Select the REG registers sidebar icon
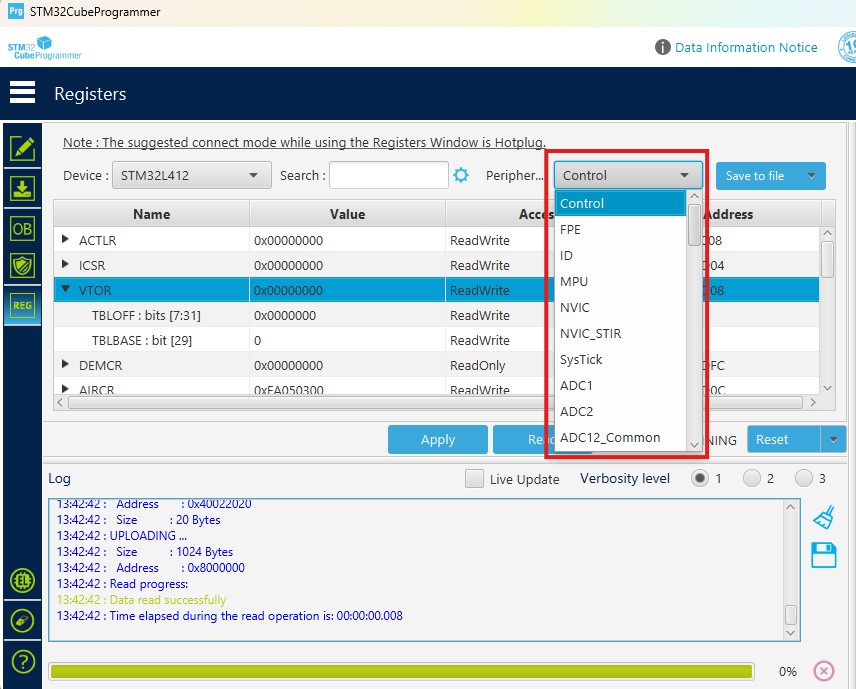Image resolution: width=856 pixels, height=689 pixels. coord(22,306)
